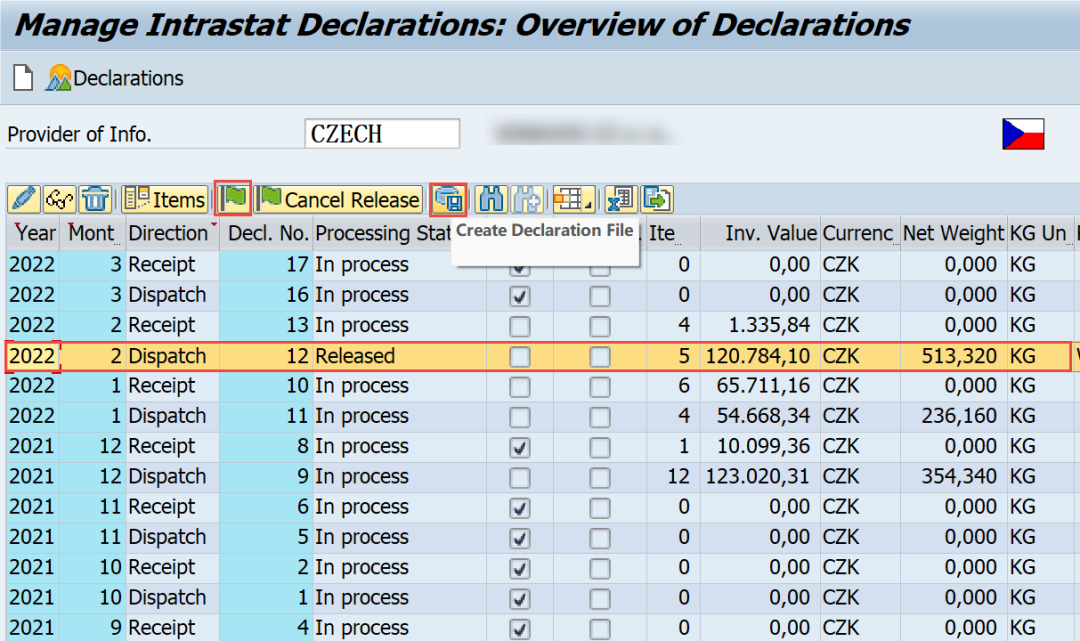The height and width of the screenshot is (641, 1080).
Task: Select the Released declaration 12 row
Action: (x=539, y=356)
